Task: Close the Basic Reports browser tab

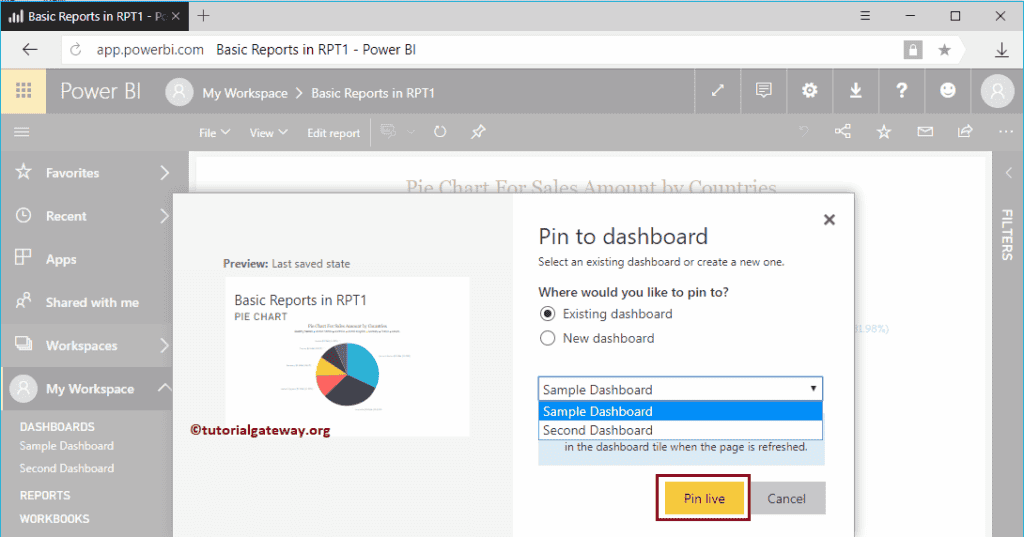Action: (x=176, y=16)
